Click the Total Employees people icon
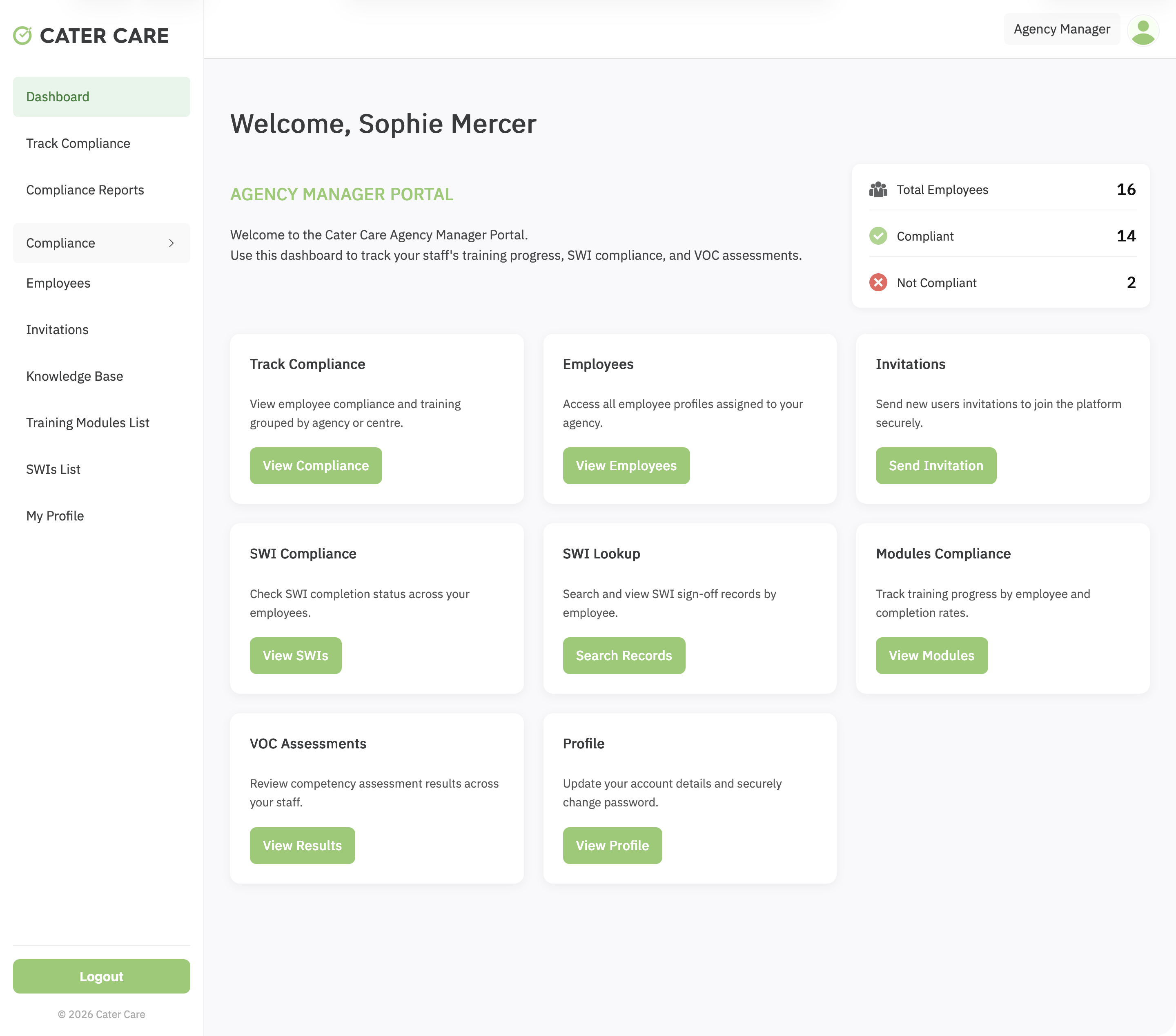Viewport: 1176px width, 1036px height. pos(878,190)
